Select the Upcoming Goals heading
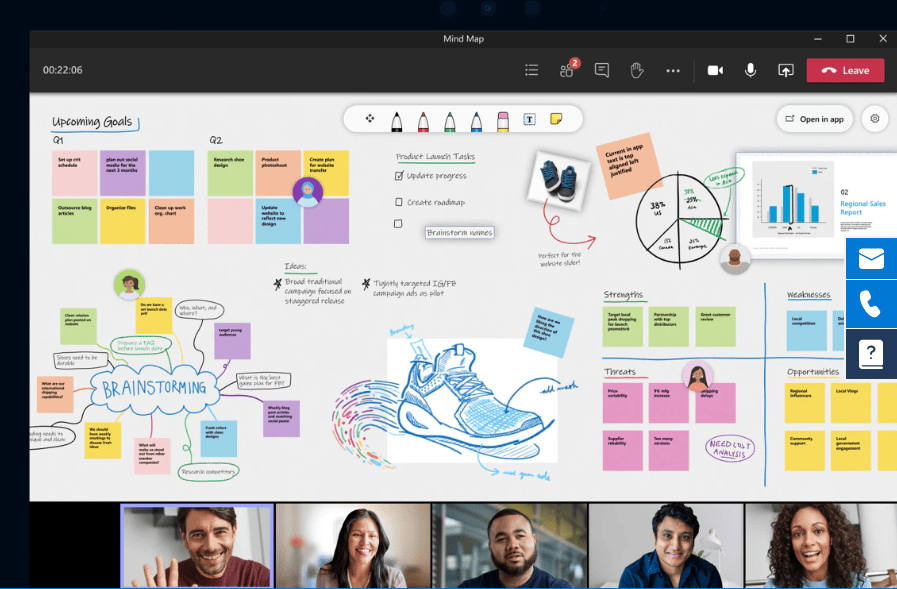 (x=93, y=122)
